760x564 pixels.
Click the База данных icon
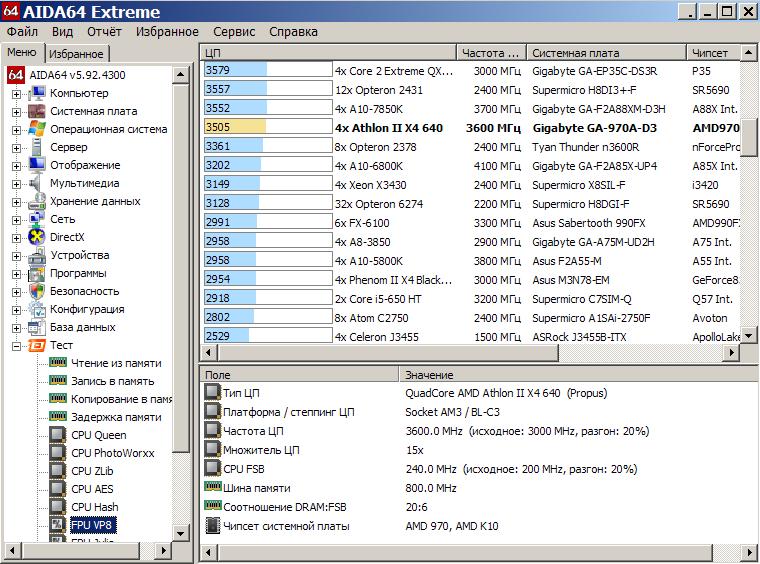coord(37,327)
